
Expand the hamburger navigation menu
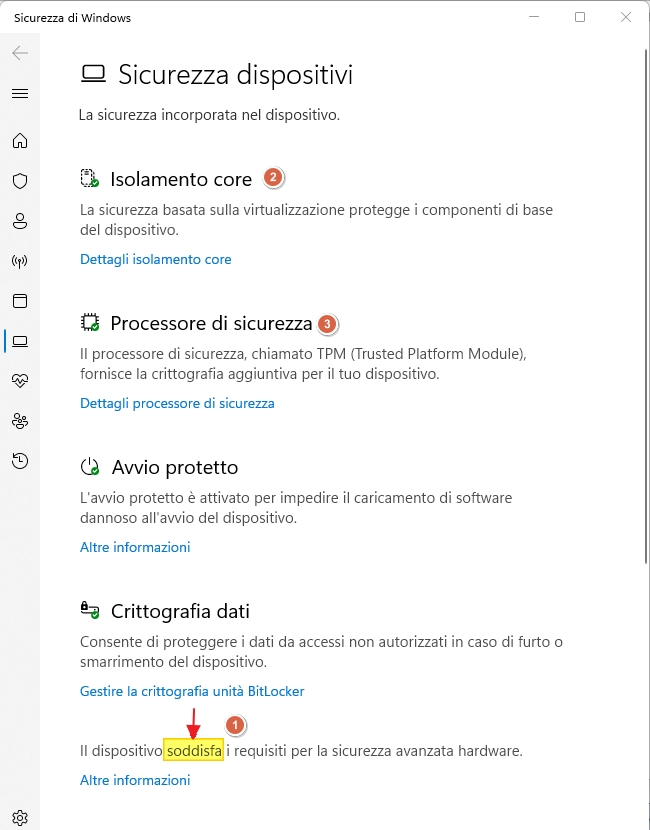coord(20,94)
